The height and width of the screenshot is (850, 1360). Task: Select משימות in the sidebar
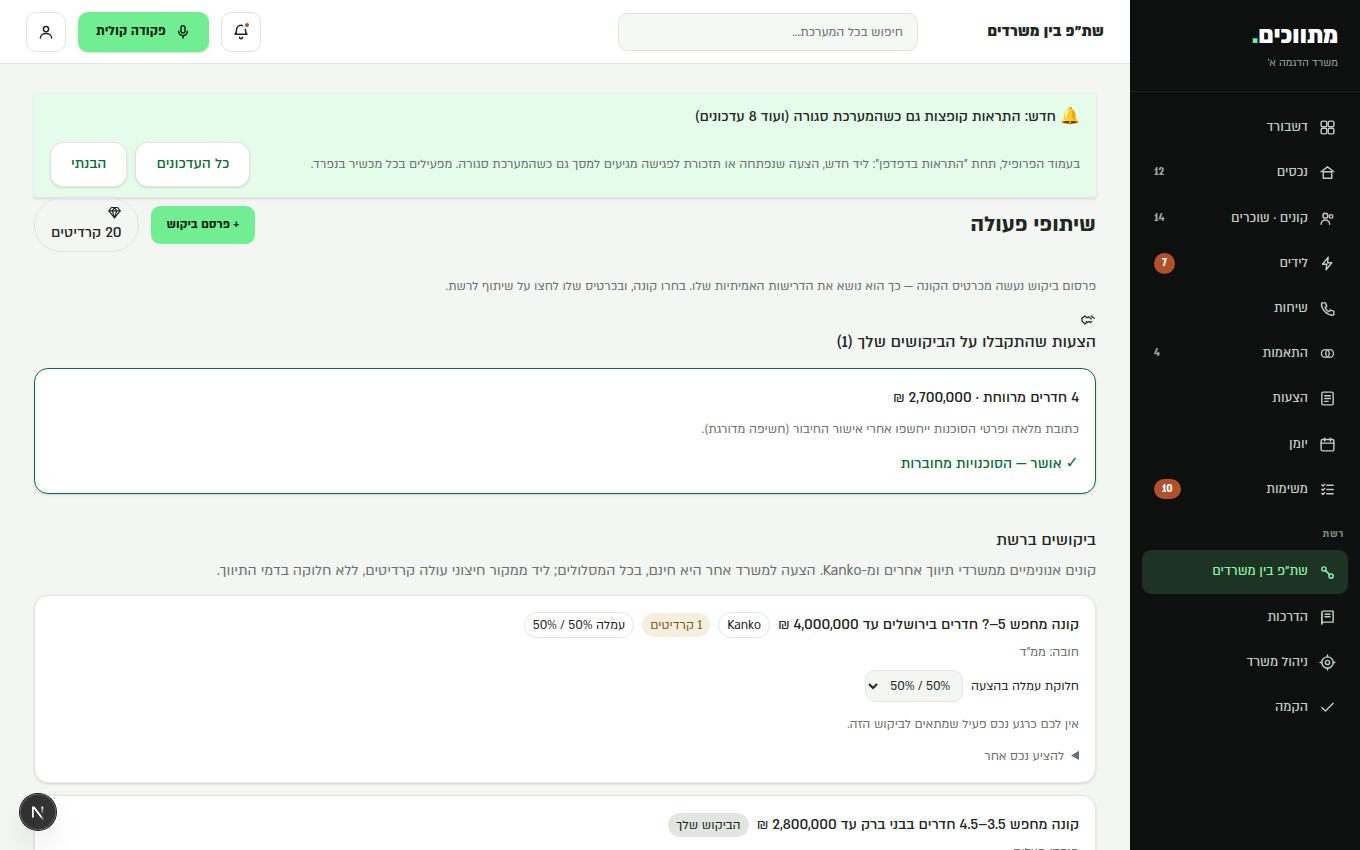pos(1245,489)
